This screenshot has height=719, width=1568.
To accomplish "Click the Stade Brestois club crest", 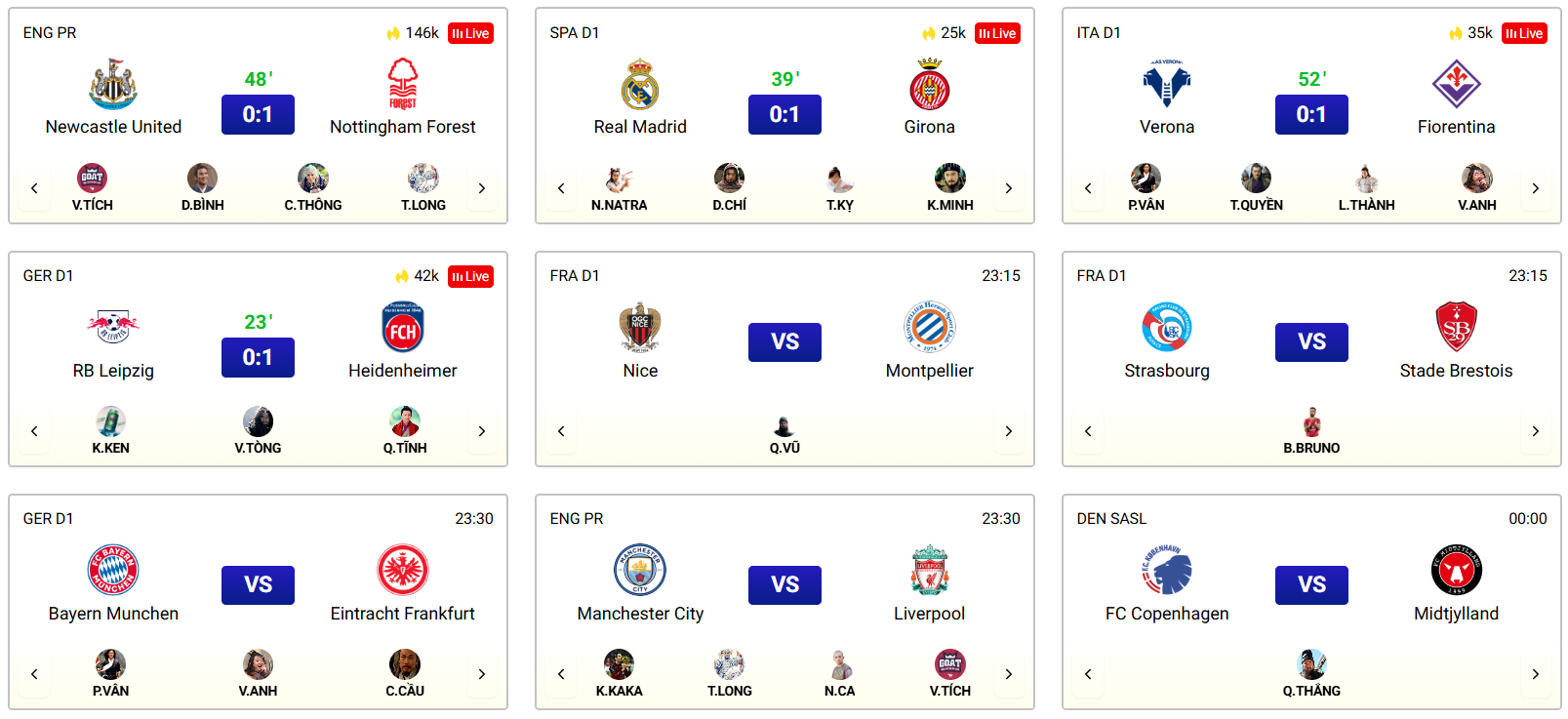I will tap(1456, 327).
